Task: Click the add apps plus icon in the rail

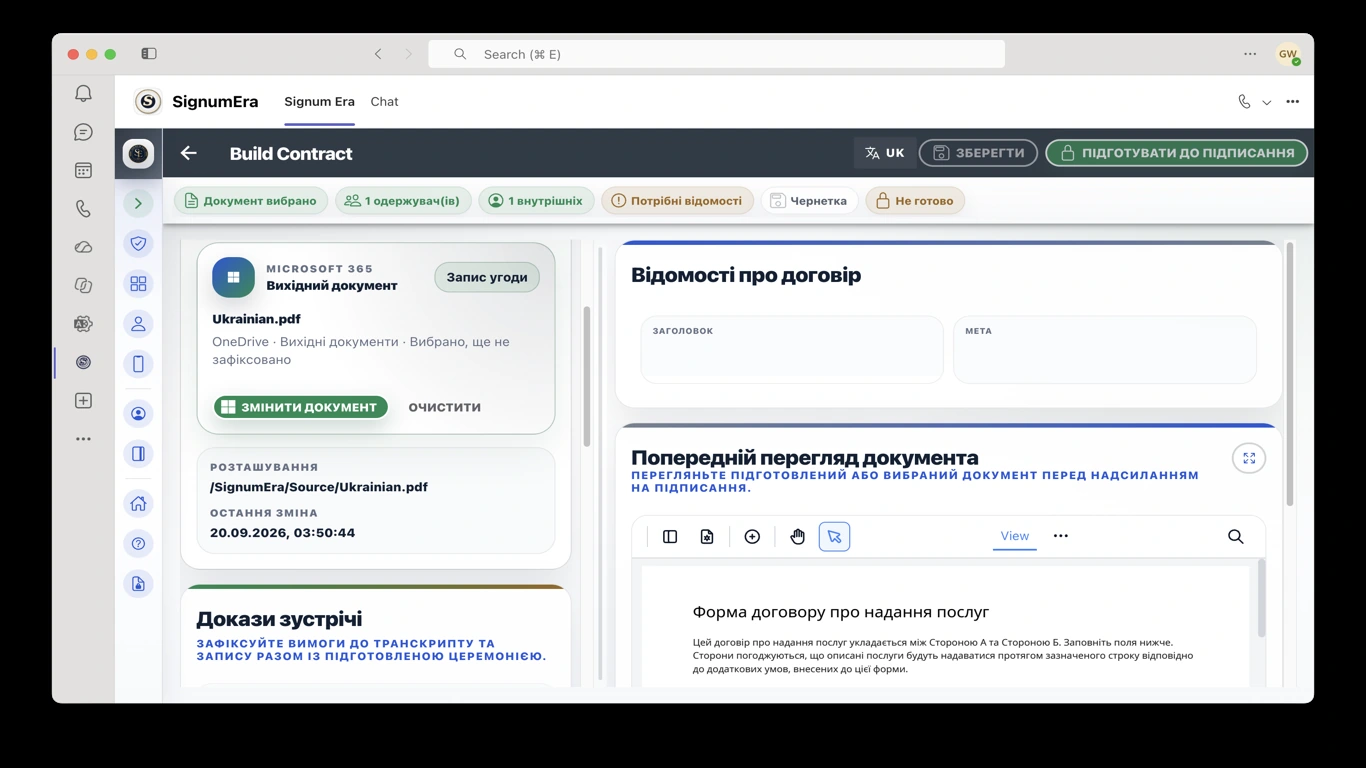Action: pos(83,401)
